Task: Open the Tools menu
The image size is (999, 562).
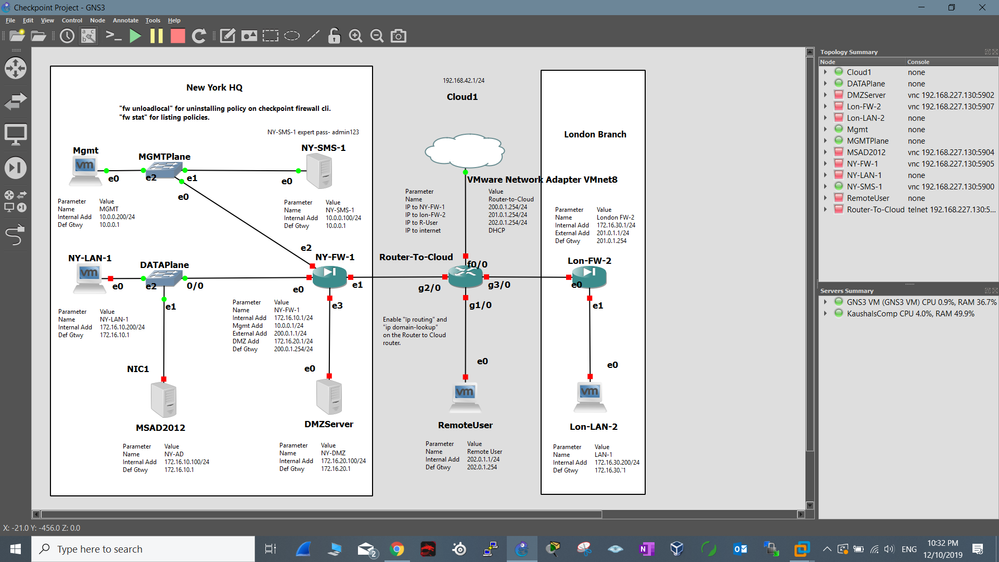Action: (152, 20)
